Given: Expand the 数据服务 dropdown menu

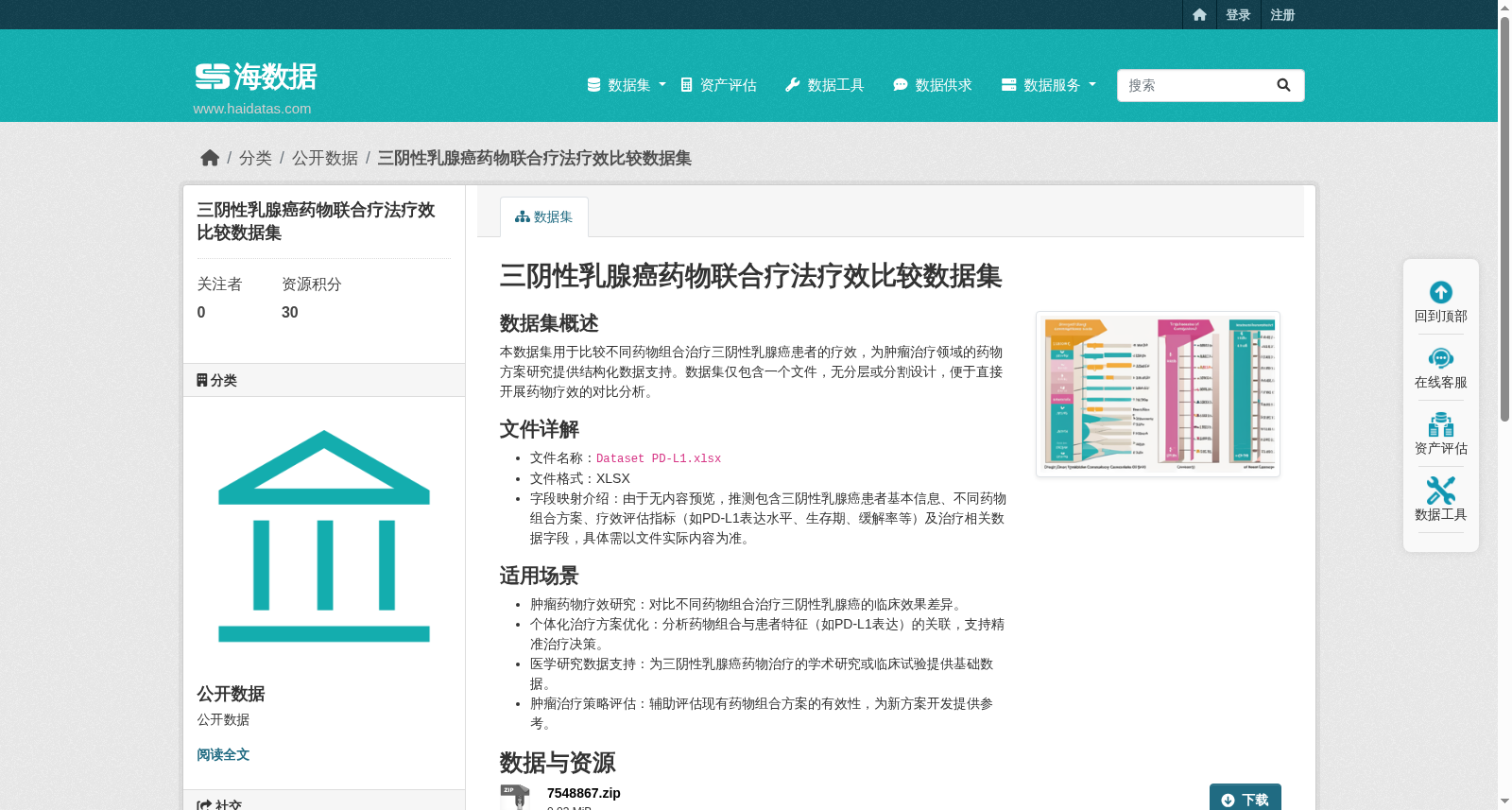Looking at the screenshot, I should click(1049, 85).
